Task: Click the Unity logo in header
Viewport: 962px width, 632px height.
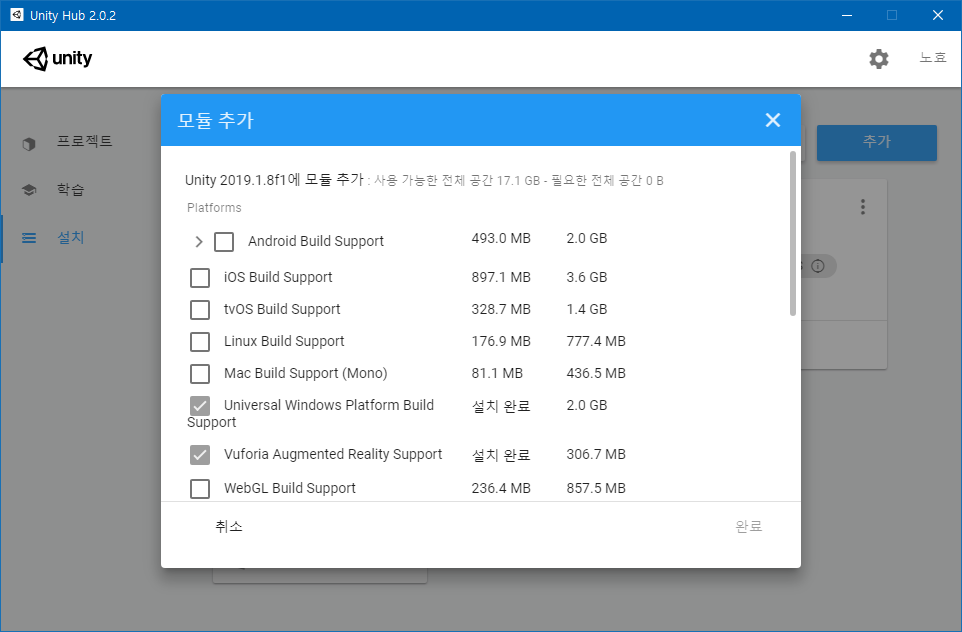Action: pos(57,59)
